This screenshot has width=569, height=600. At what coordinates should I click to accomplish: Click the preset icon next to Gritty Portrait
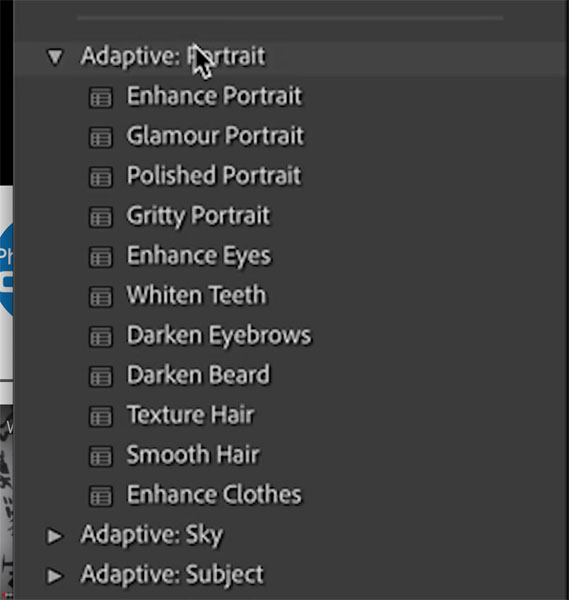pyautogui.click(x=101, y=217)
